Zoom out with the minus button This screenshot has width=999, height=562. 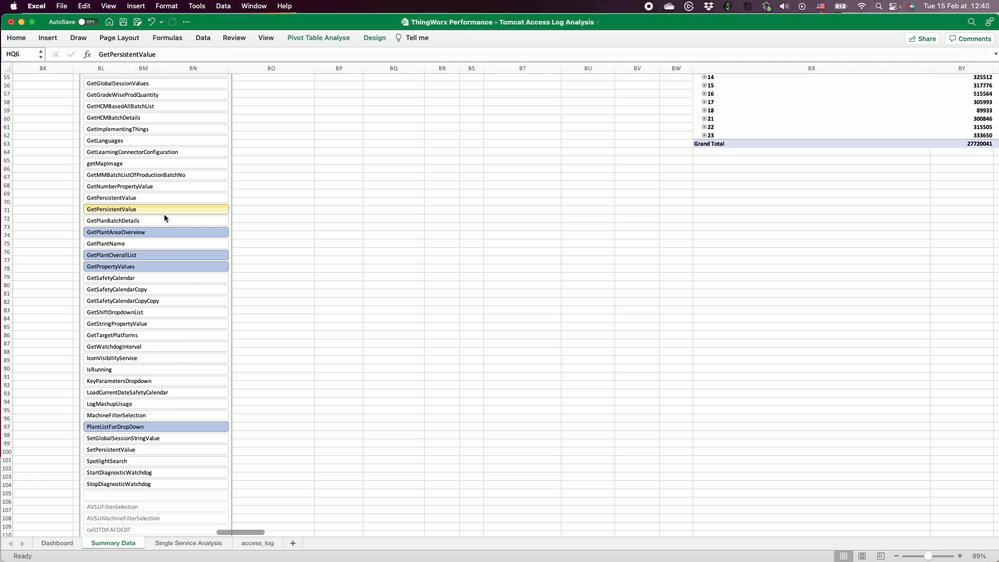pos(896,556)
